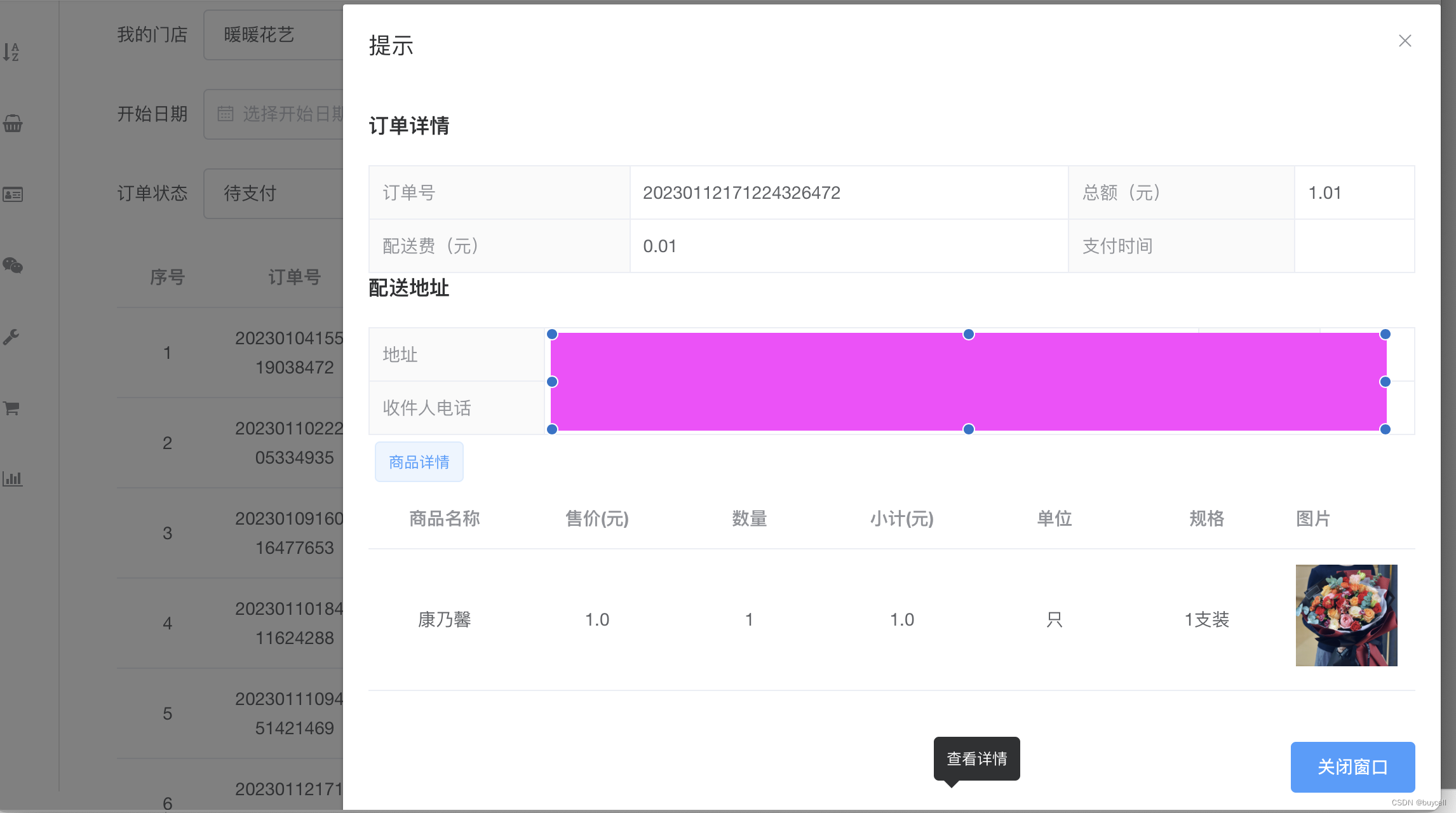Click the A-Z sort icon in sidebar

click(11, 52)
